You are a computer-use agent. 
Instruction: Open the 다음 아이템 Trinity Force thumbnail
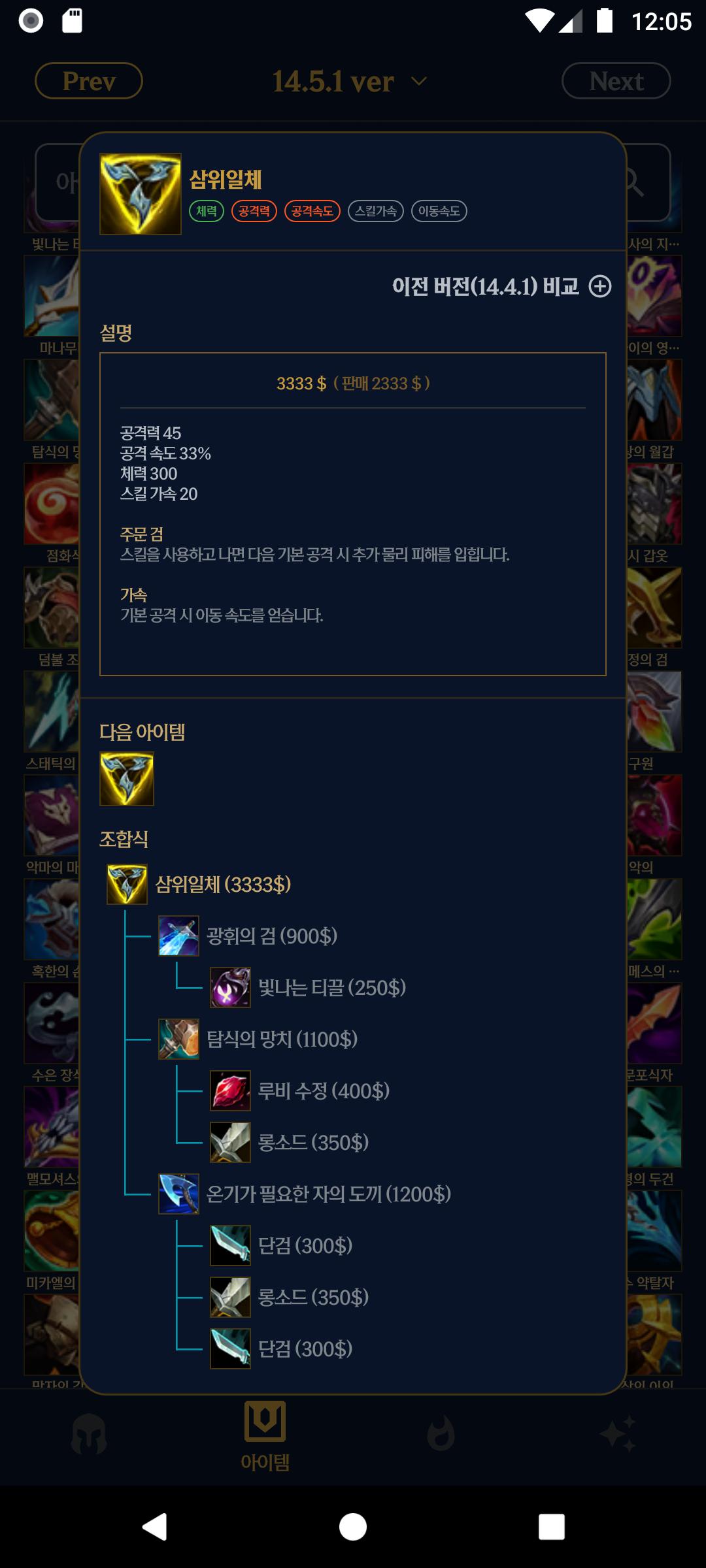(x=127, y=779)
